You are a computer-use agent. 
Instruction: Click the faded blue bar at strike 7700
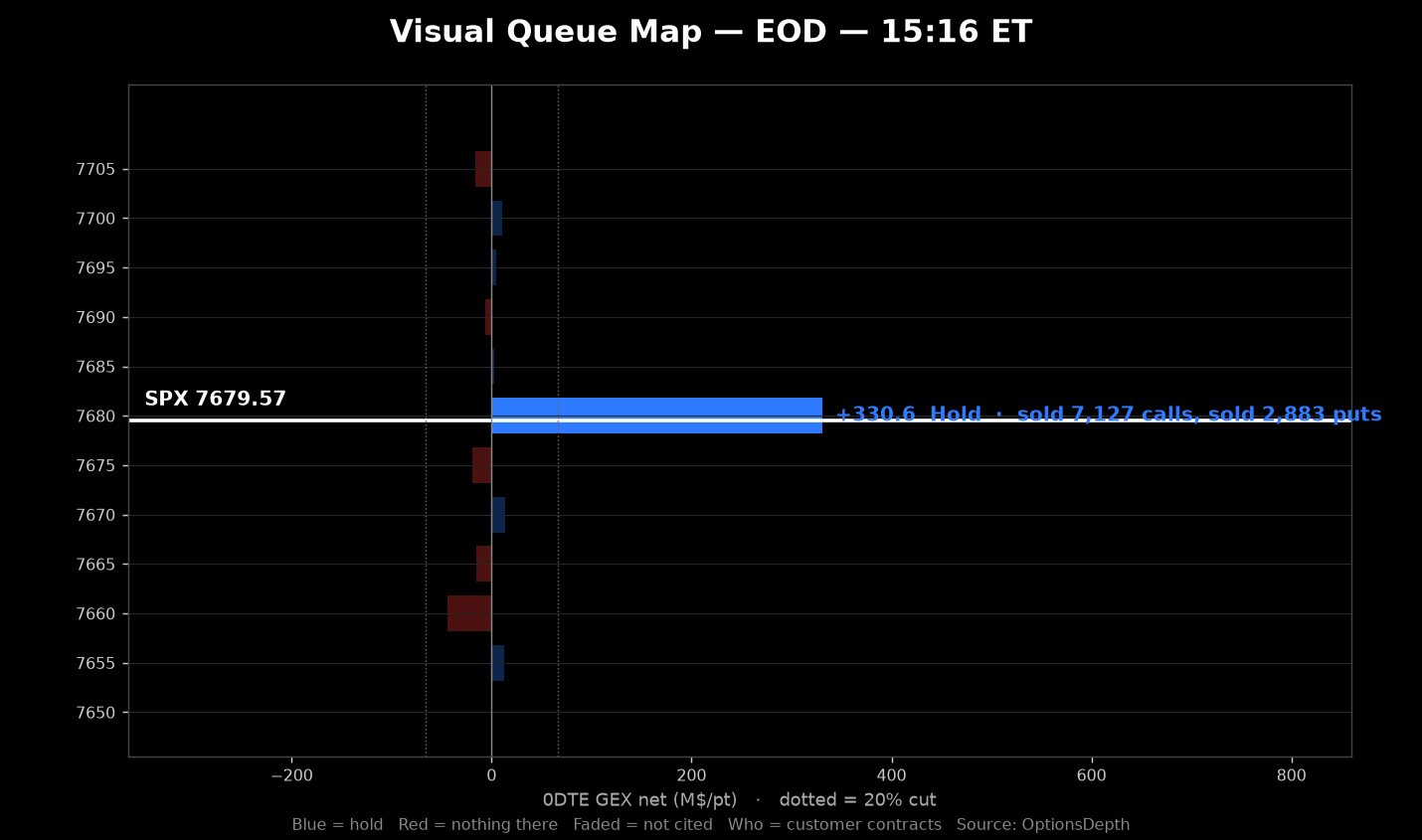click(x=497, y=219)
